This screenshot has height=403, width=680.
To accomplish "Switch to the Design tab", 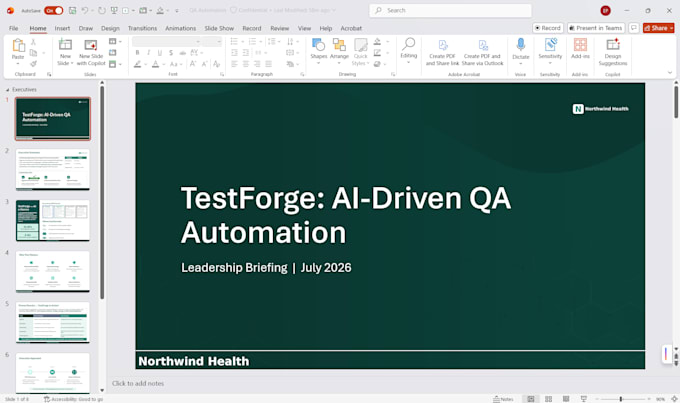I will [x=110, y=28].
